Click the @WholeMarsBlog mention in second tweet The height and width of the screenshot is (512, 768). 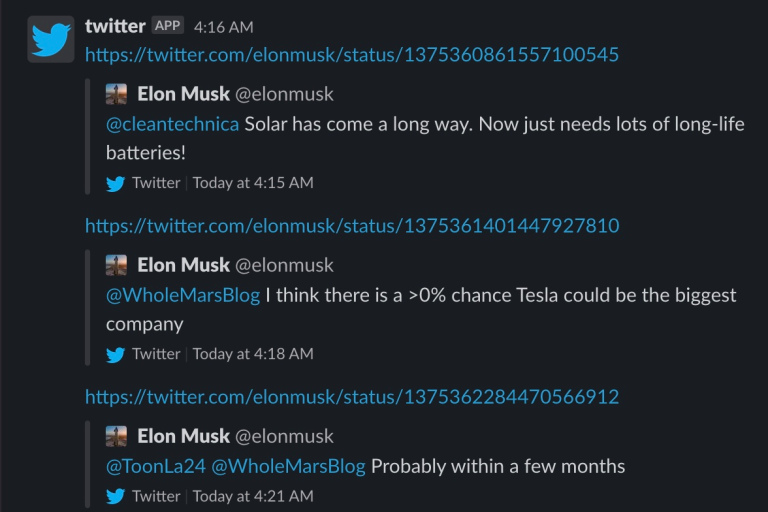pos(183,295)
